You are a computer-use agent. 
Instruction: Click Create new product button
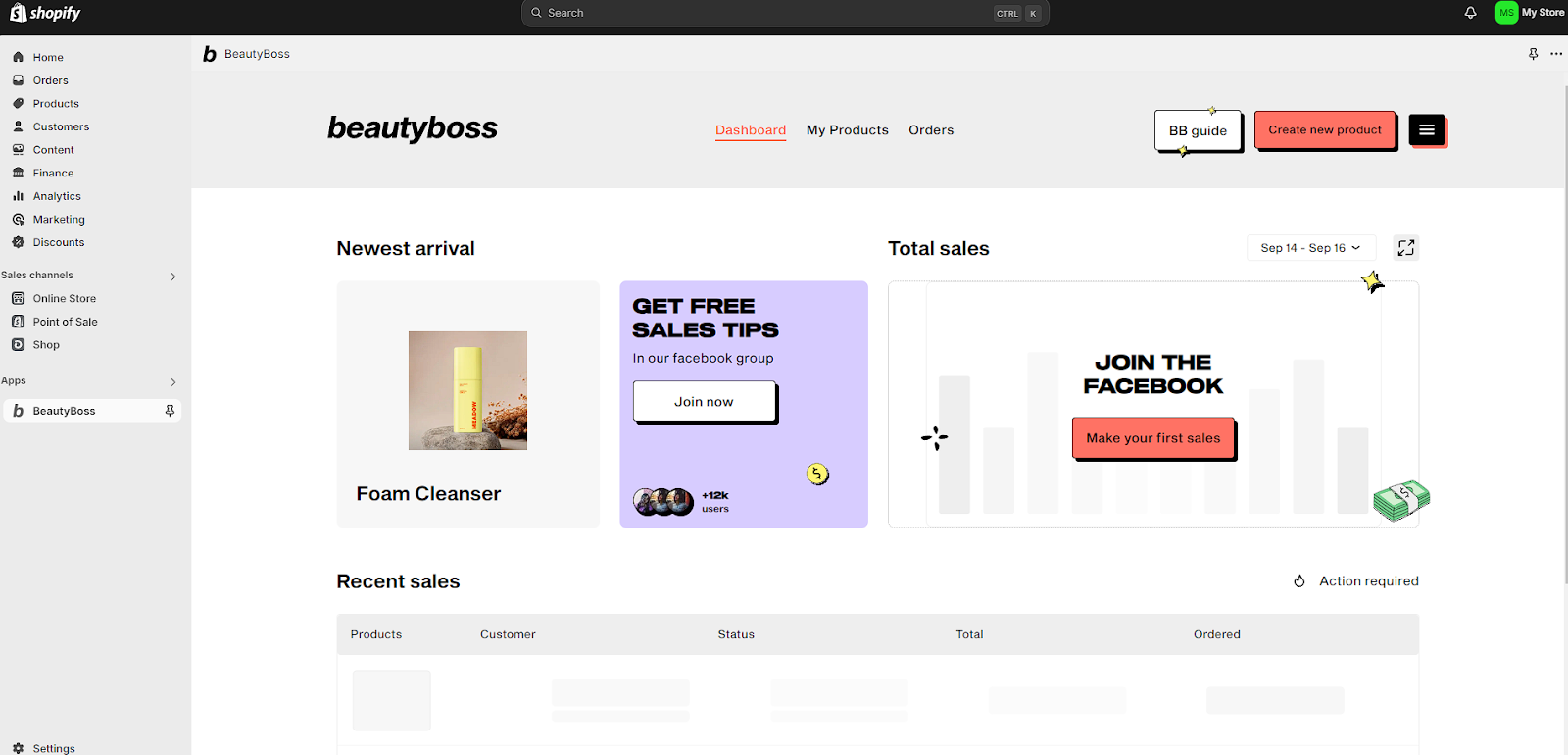(x=1325, y=129)
